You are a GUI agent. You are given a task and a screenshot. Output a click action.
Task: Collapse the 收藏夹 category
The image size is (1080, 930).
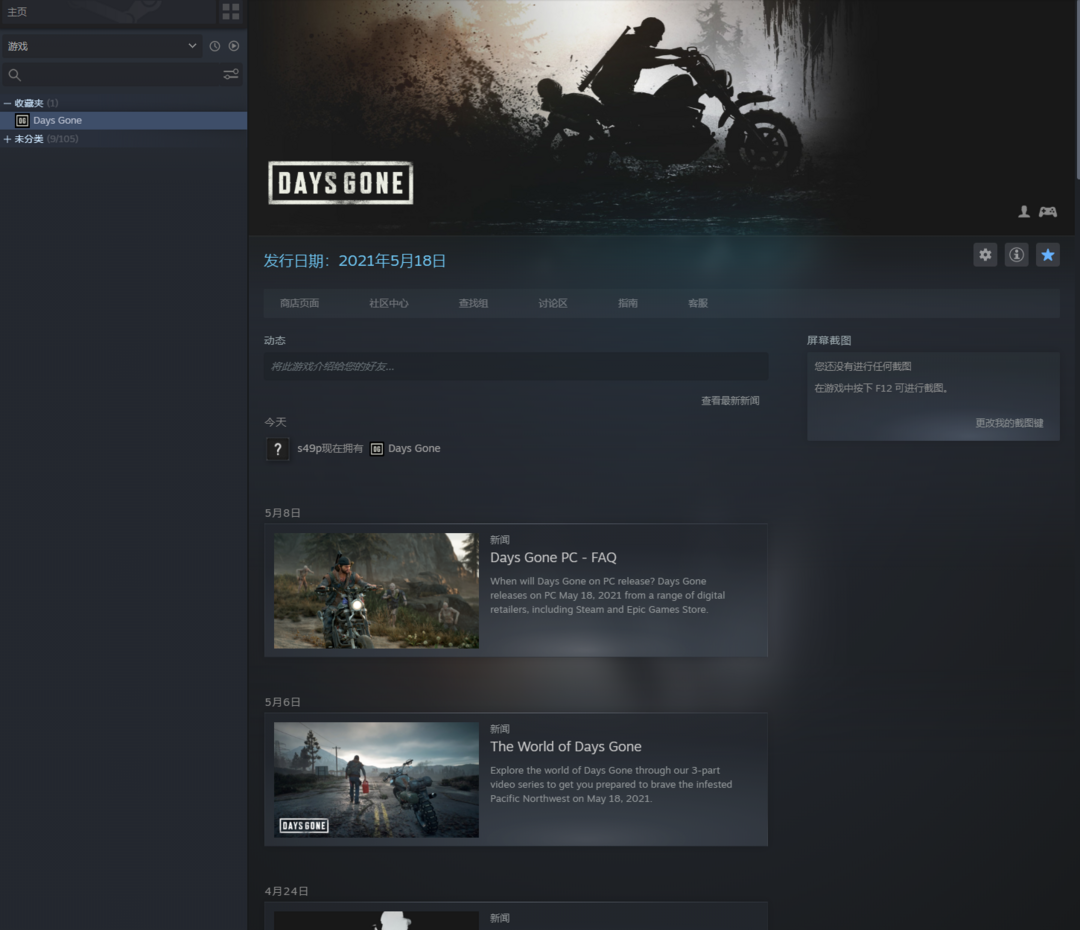point(8,103)
